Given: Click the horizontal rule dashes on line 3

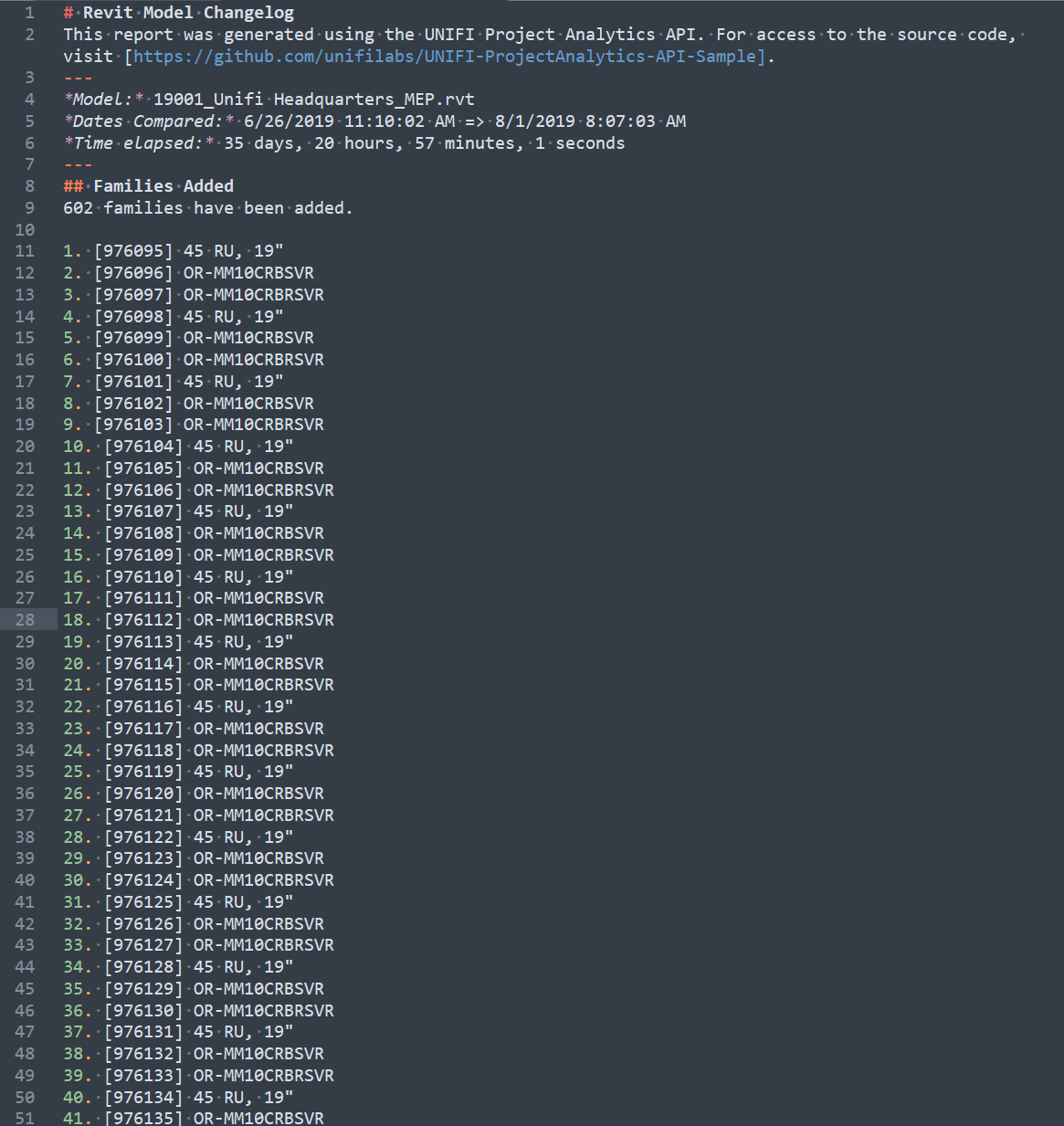Looking at the screenshot, I should click(78, 78).
